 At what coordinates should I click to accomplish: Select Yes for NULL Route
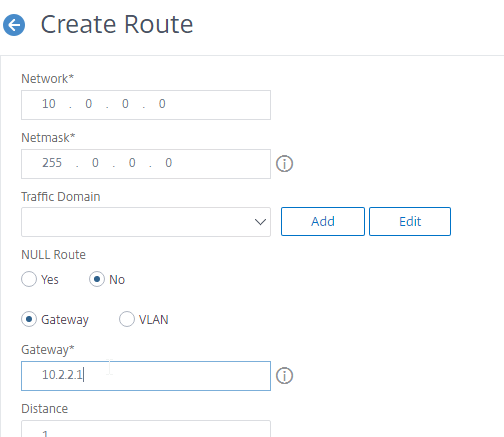pyautogui.click(x=29, y=279)
